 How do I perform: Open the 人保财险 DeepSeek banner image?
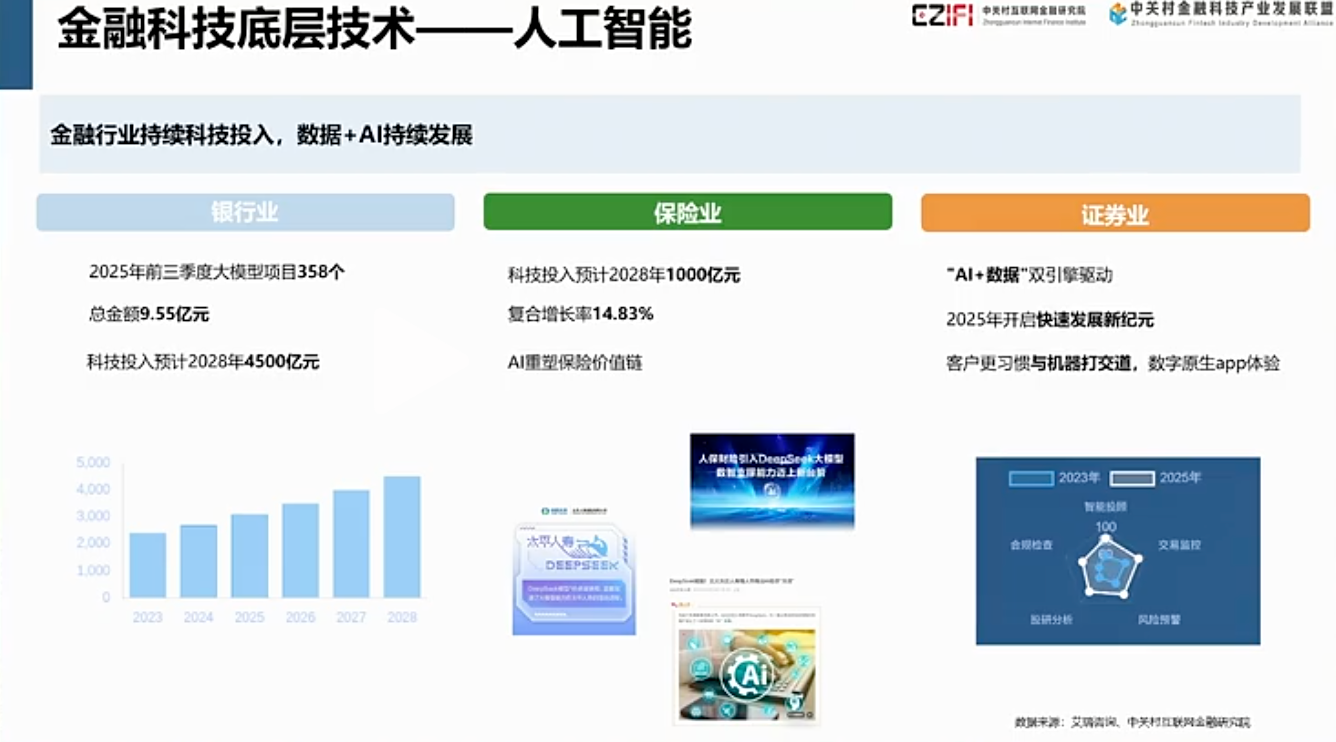tap(772, 480)
